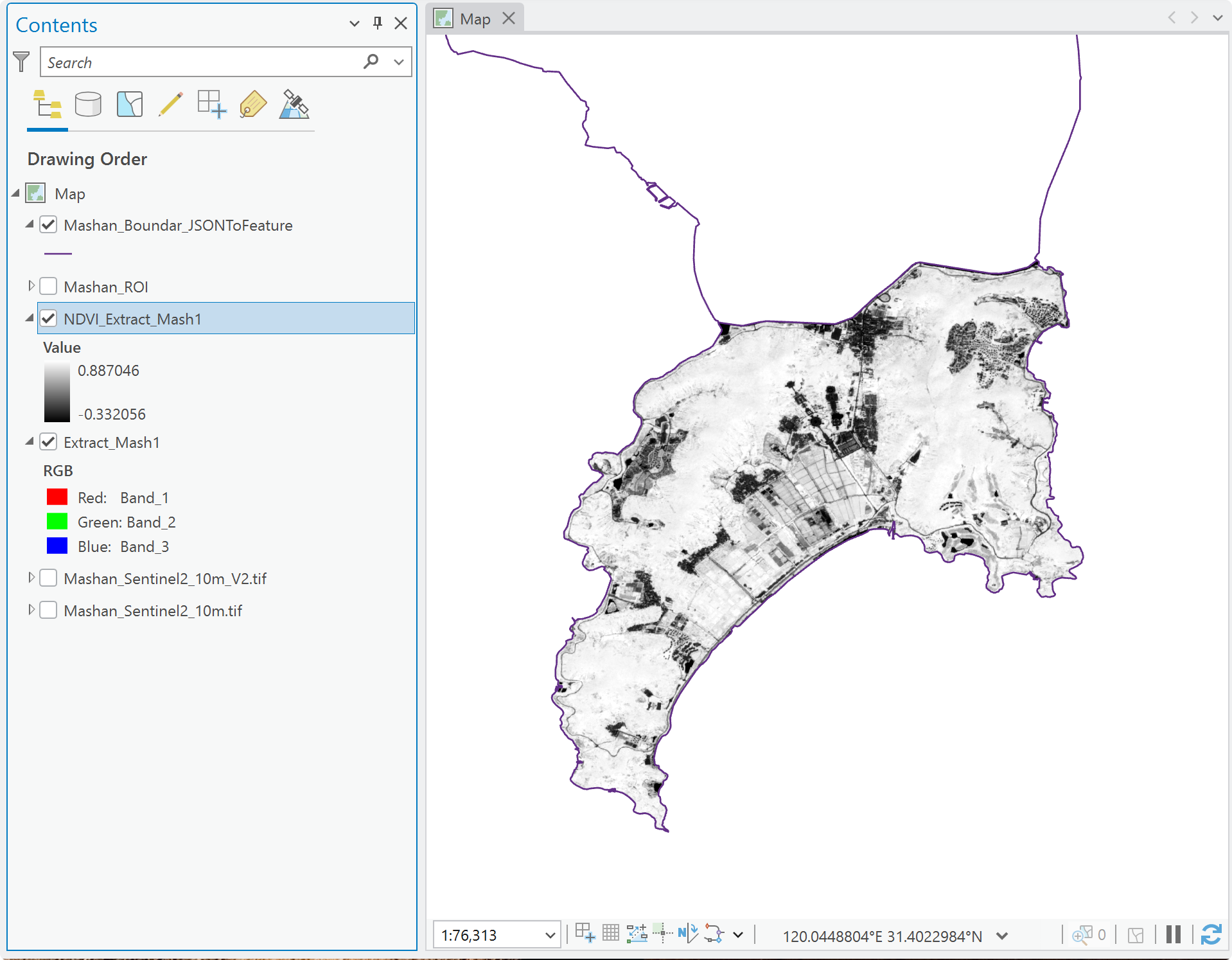Click List By Snapping icon
The image size is (1232, 960).
[212, 104]
